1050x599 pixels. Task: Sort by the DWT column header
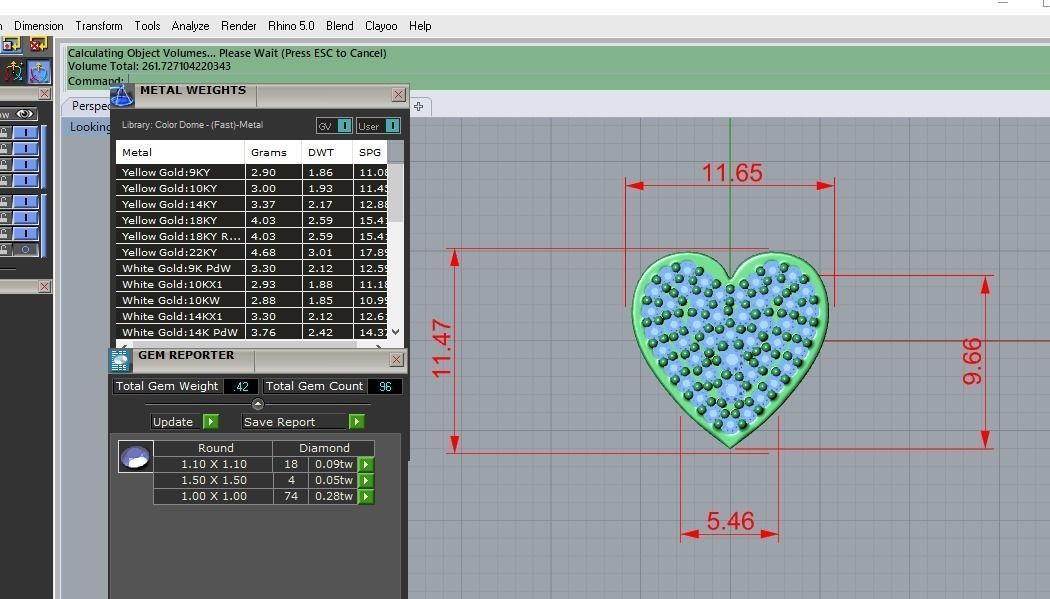point(327,153)
